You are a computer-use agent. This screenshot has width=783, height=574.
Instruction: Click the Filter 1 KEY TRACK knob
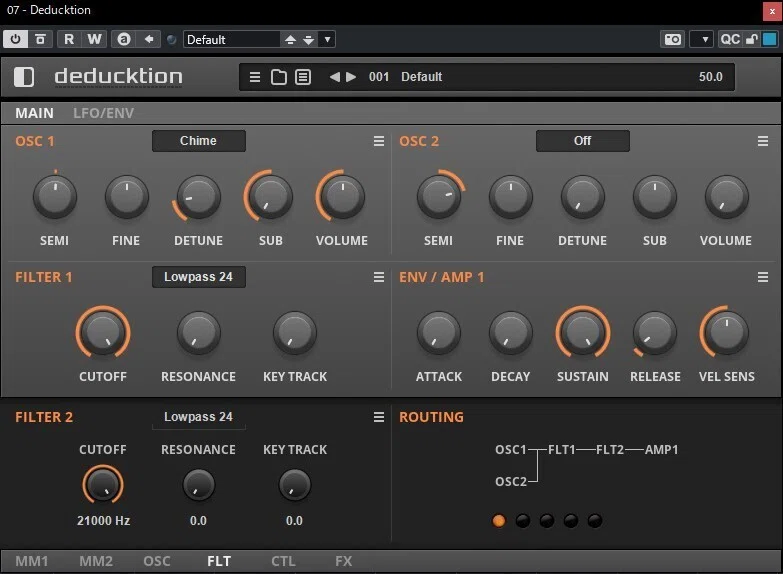[x=295, y=333]
